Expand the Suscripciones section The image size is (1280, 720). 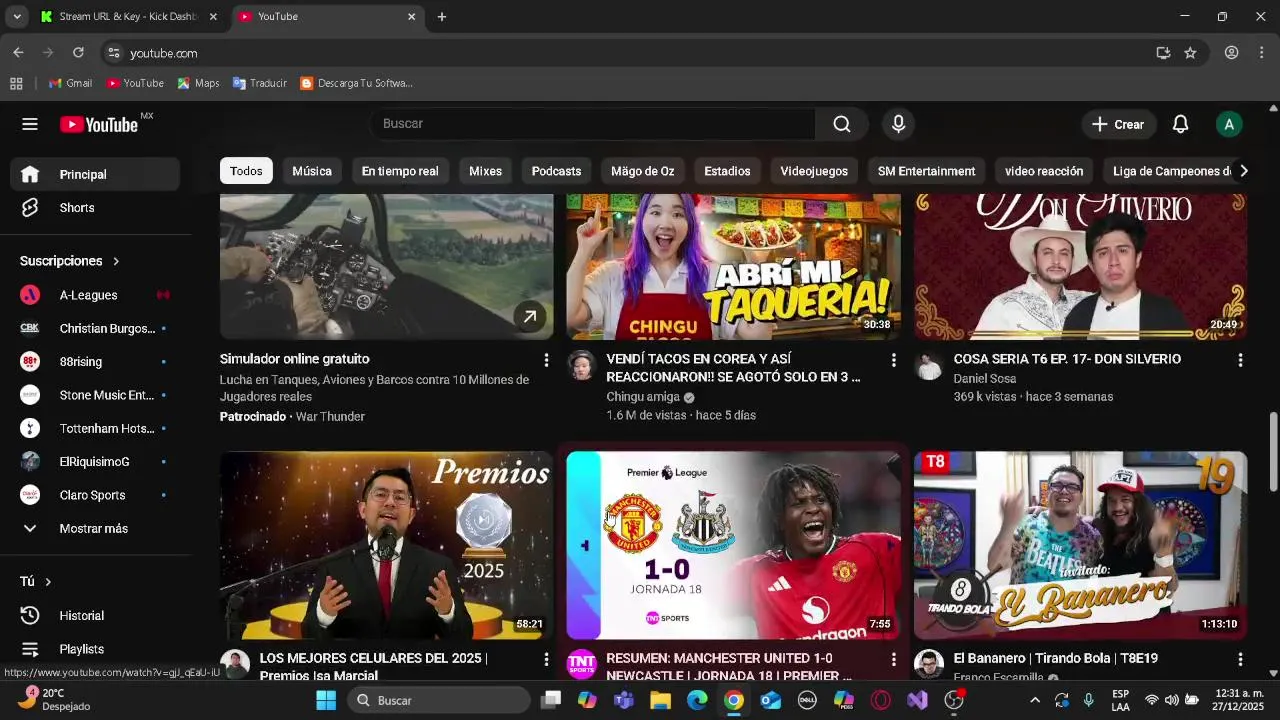[70, 261]
